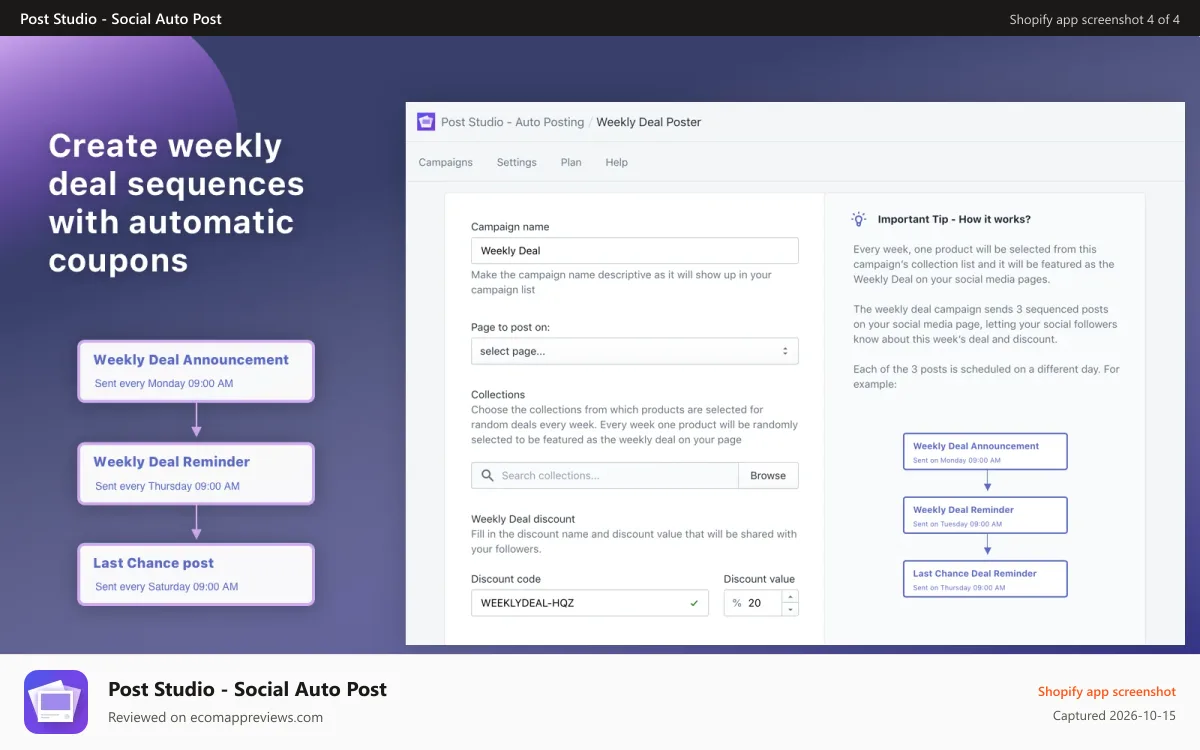Click the Weekly Deal discount section label
The width and height of the screenshot is (1200, 750).
(523, 519)
